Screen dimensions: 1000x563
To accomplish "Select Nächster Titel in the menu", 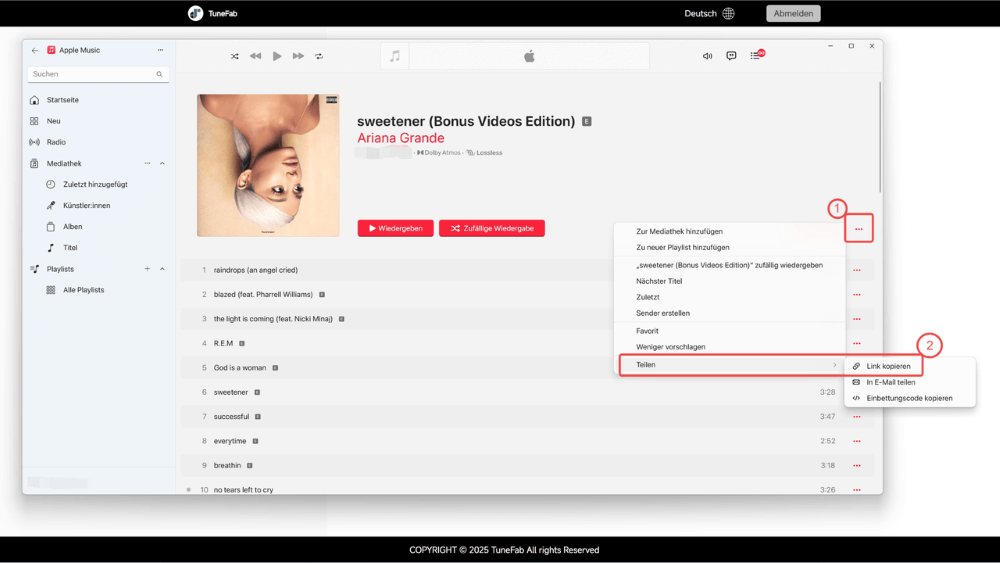I will pyautogui.click(x=659, y=281).
